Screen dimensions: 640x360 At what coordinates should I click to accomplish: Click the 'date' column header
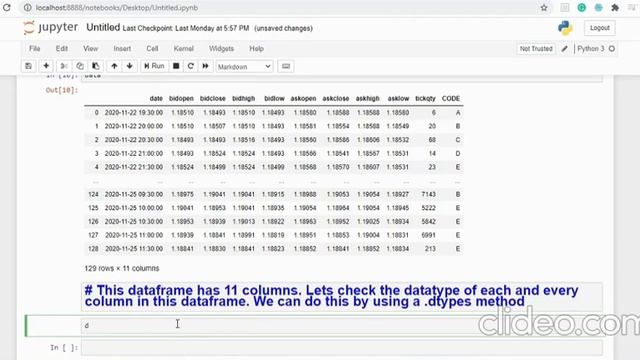[156, 98]
